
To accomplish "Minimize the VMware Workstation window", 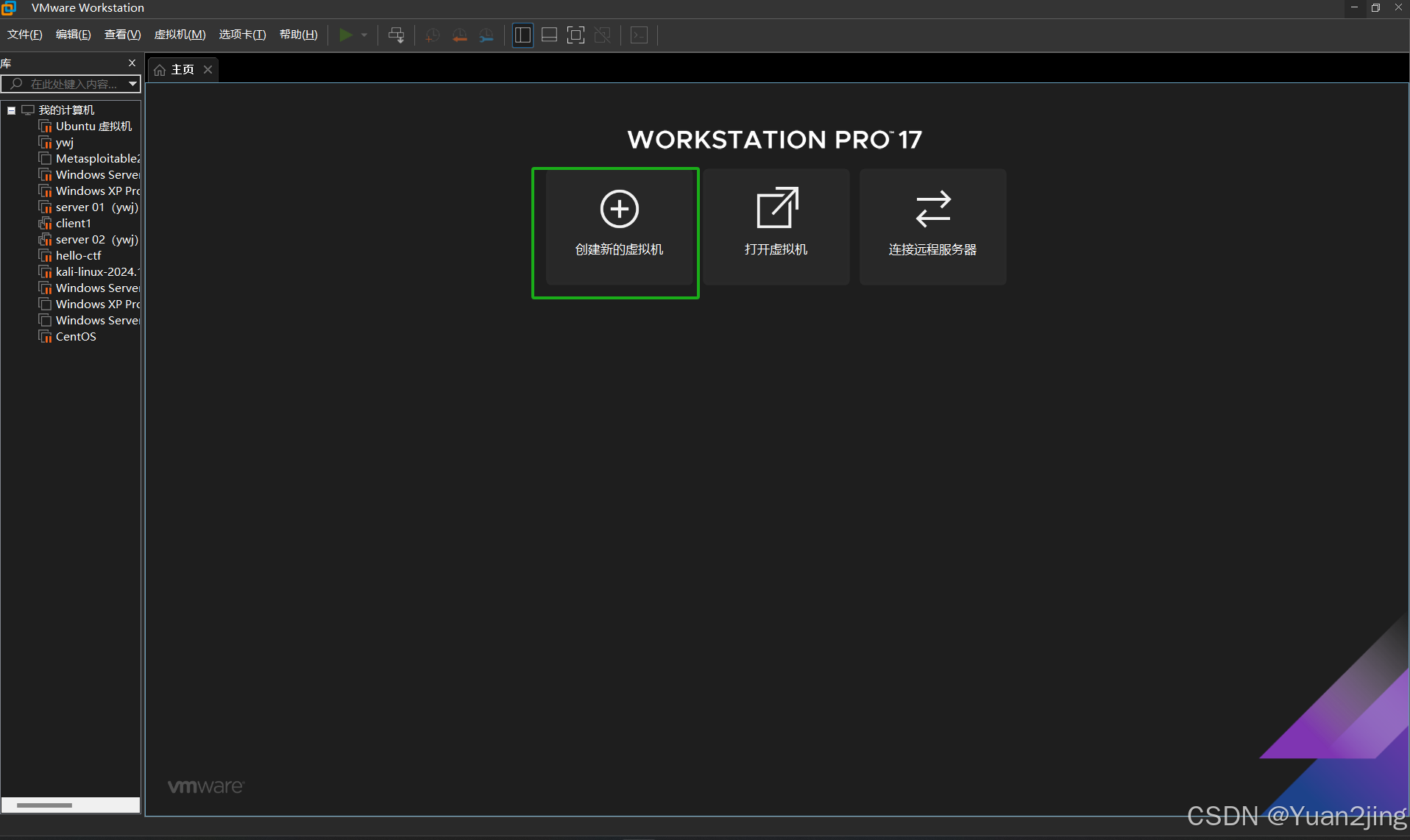I will coord(1354,7).
